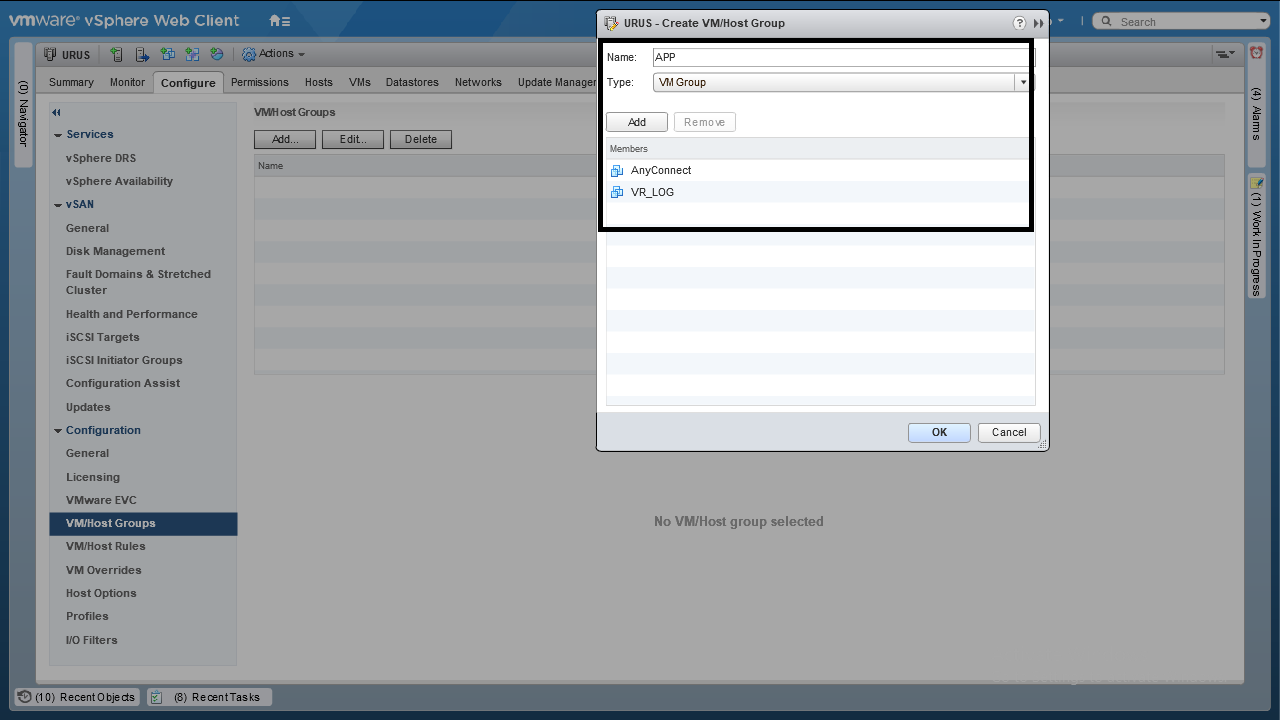The image size is (1280, 720).
Task: Click the Name field containing APP
Action: click(x=840, y=57)
